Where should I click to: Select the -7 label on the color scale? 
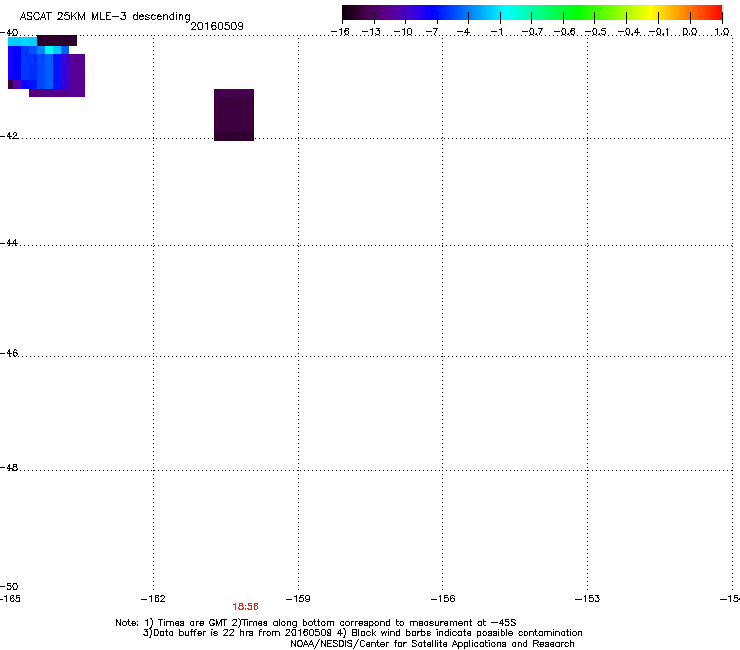click(432, 32)
